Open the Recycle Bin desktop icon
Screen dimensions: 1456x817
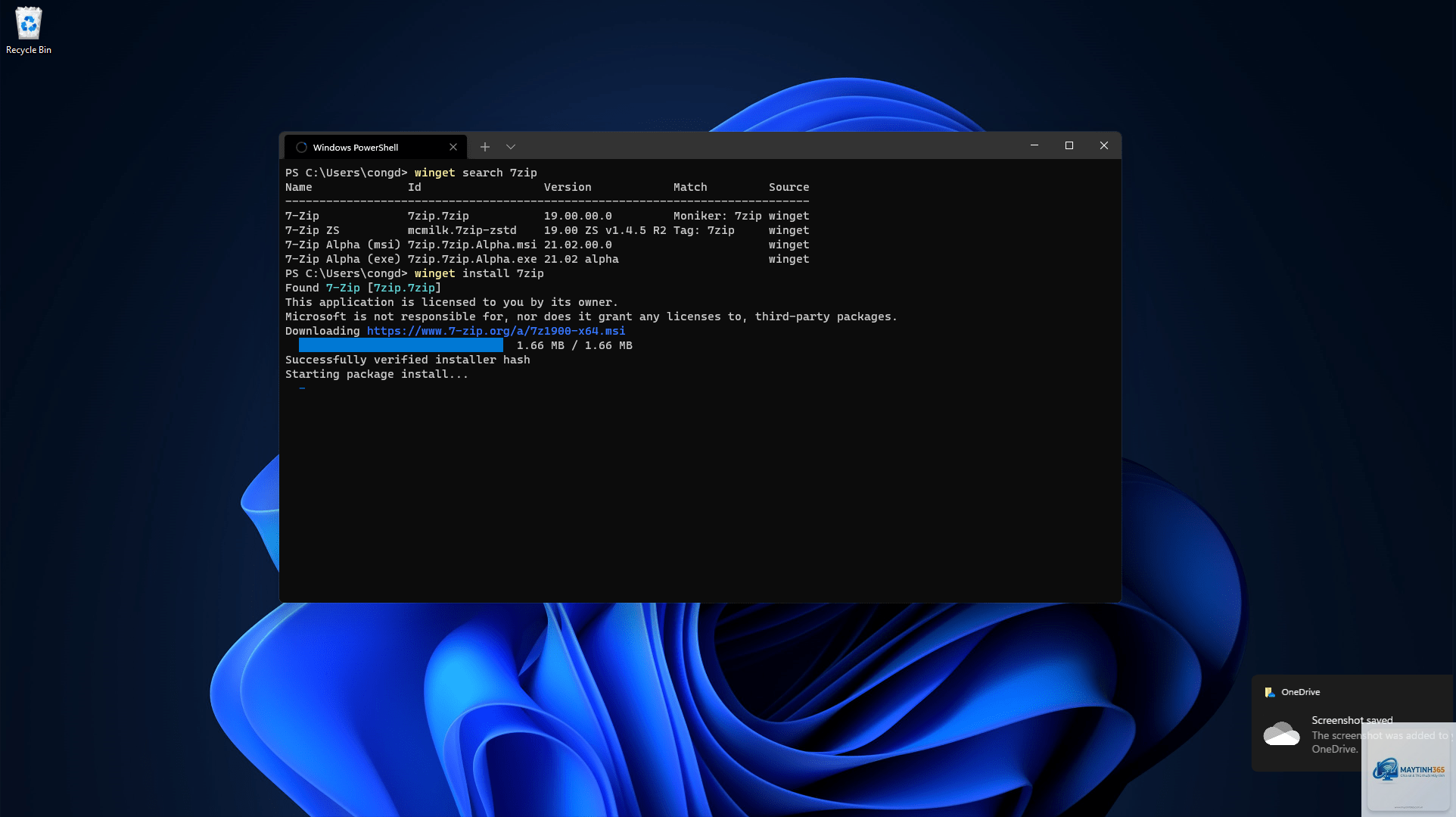click(29, 30)
